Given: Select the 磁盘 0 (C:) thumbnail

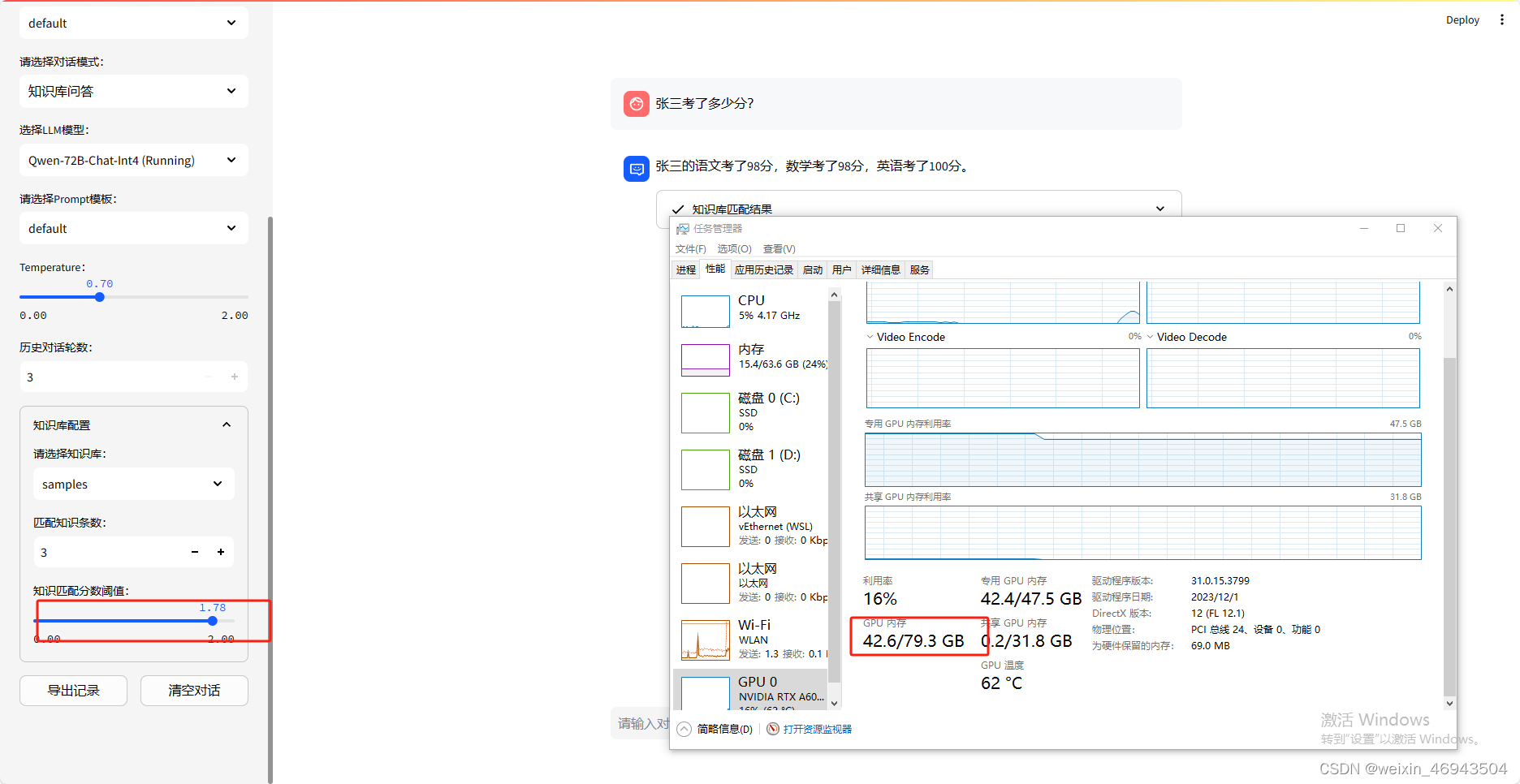Looking at the screenshot, I should coord(706,413).
